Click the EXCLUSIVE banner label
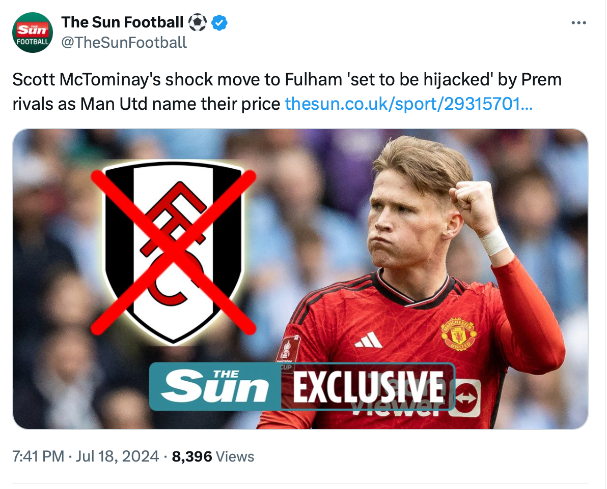The height and width of the screenshot is (489, 607). 369,386
